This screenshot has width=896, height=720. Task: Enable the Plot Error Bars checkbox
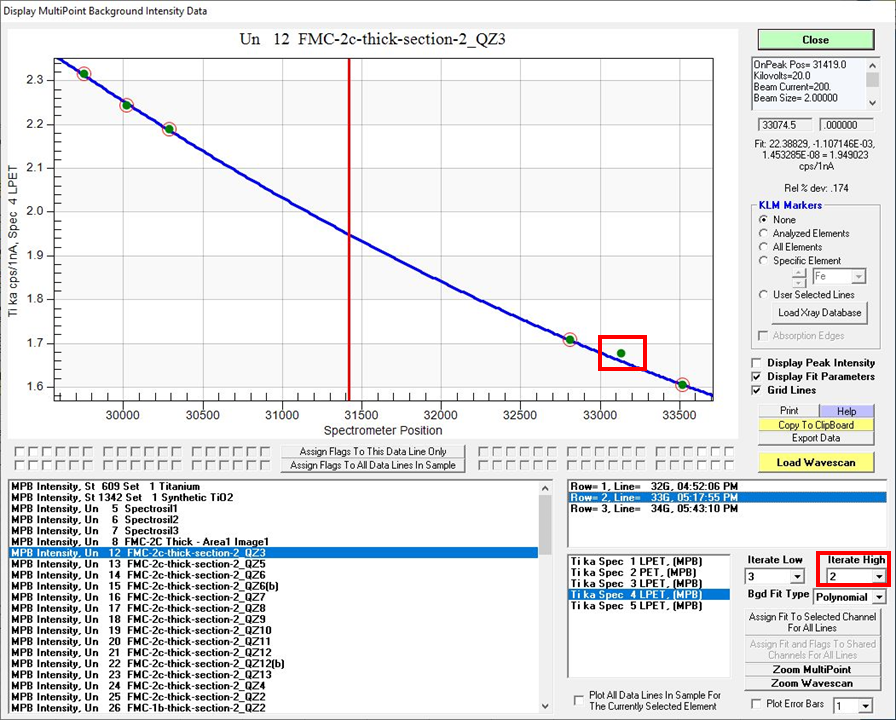(757, 704)
